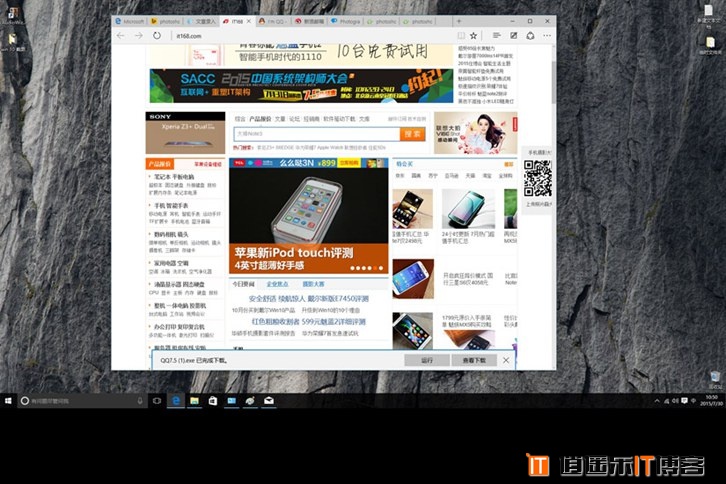Select the 产品报价 search category
The width and height of the screenshot is (726, 484).
260,119
